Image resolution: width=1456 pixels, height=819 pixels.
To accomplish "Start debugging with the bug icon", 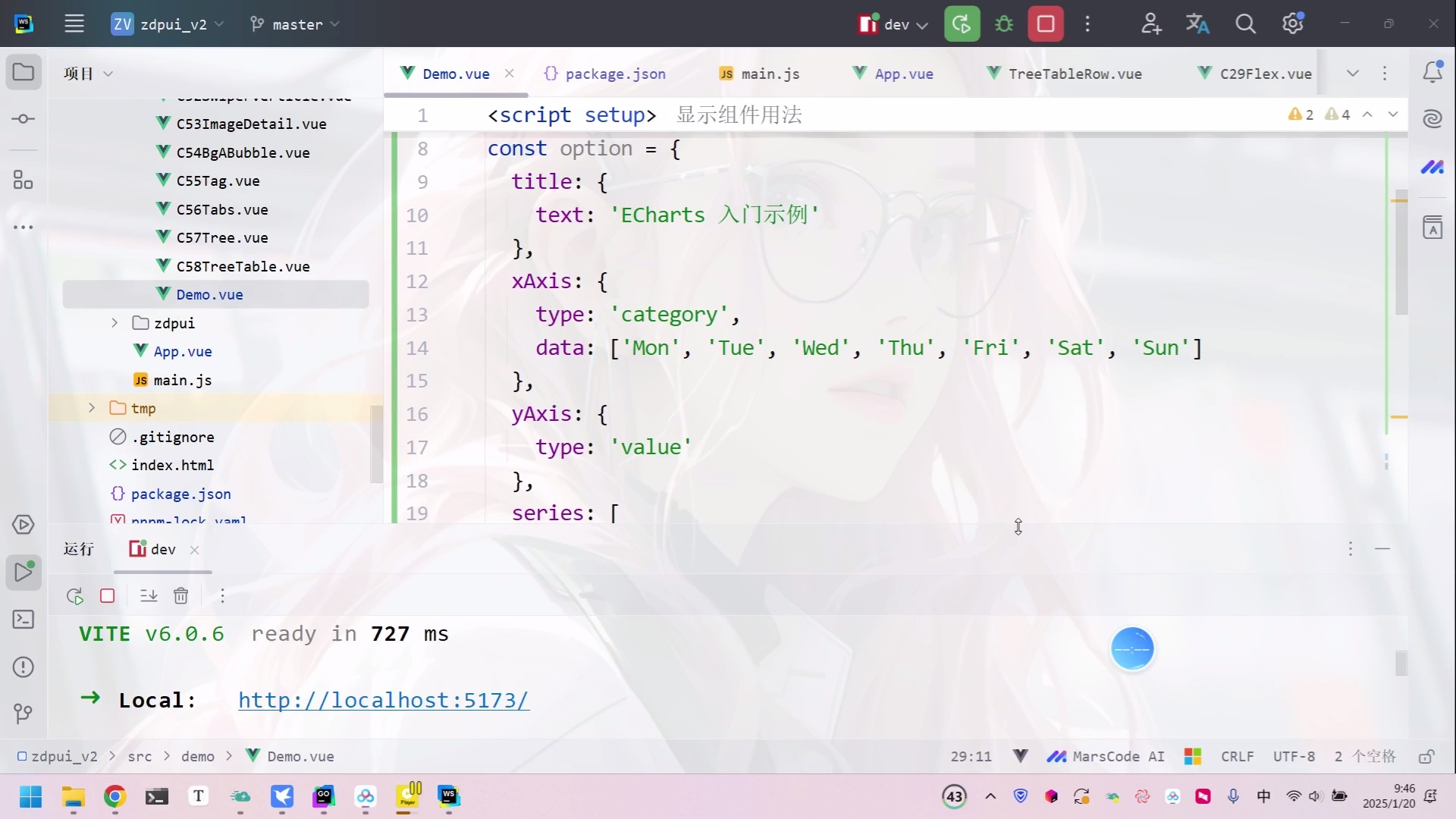I will (x=1004, y=24).
